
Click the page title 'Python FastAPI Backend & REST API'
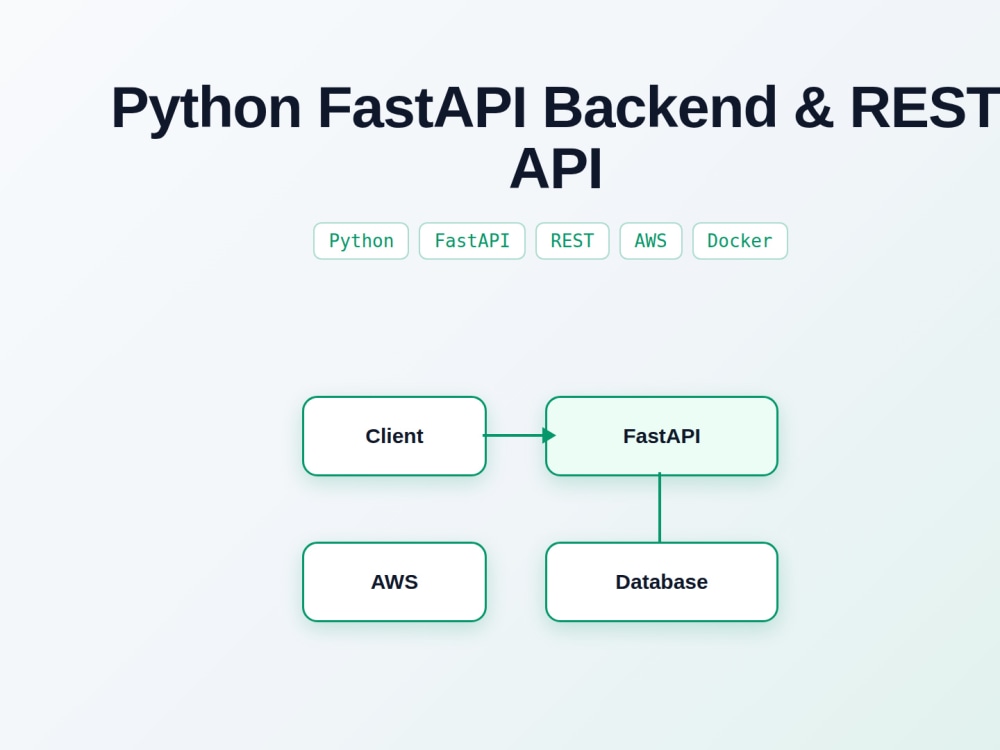[555, 138]
